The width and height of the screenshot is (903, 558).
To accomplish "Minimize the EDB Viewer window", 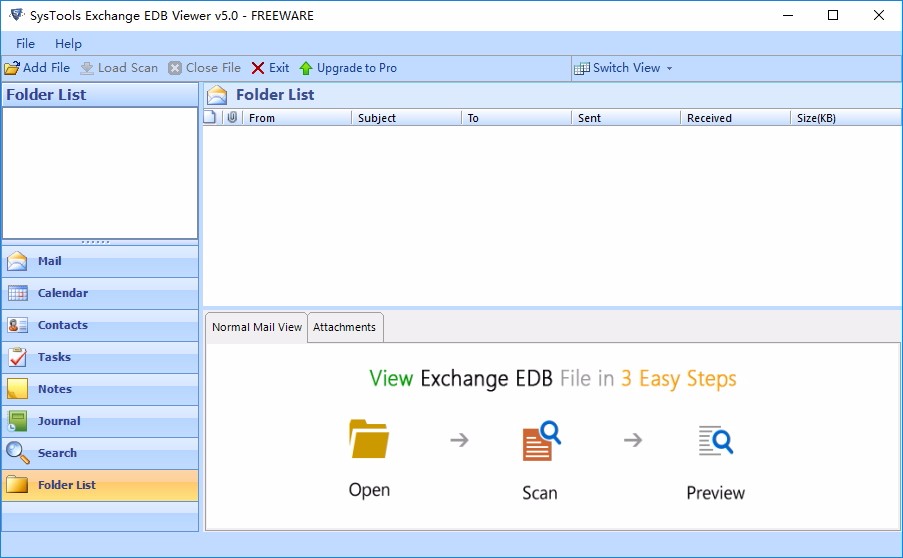I will coord(788,16).
